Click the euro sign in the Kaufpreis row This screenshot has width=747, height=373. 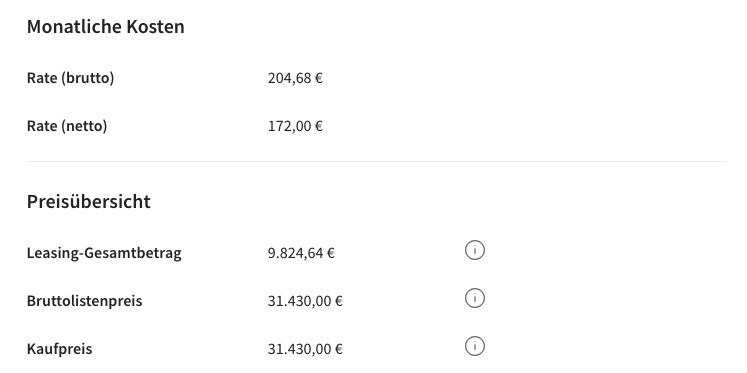click(x=338, y=349)
